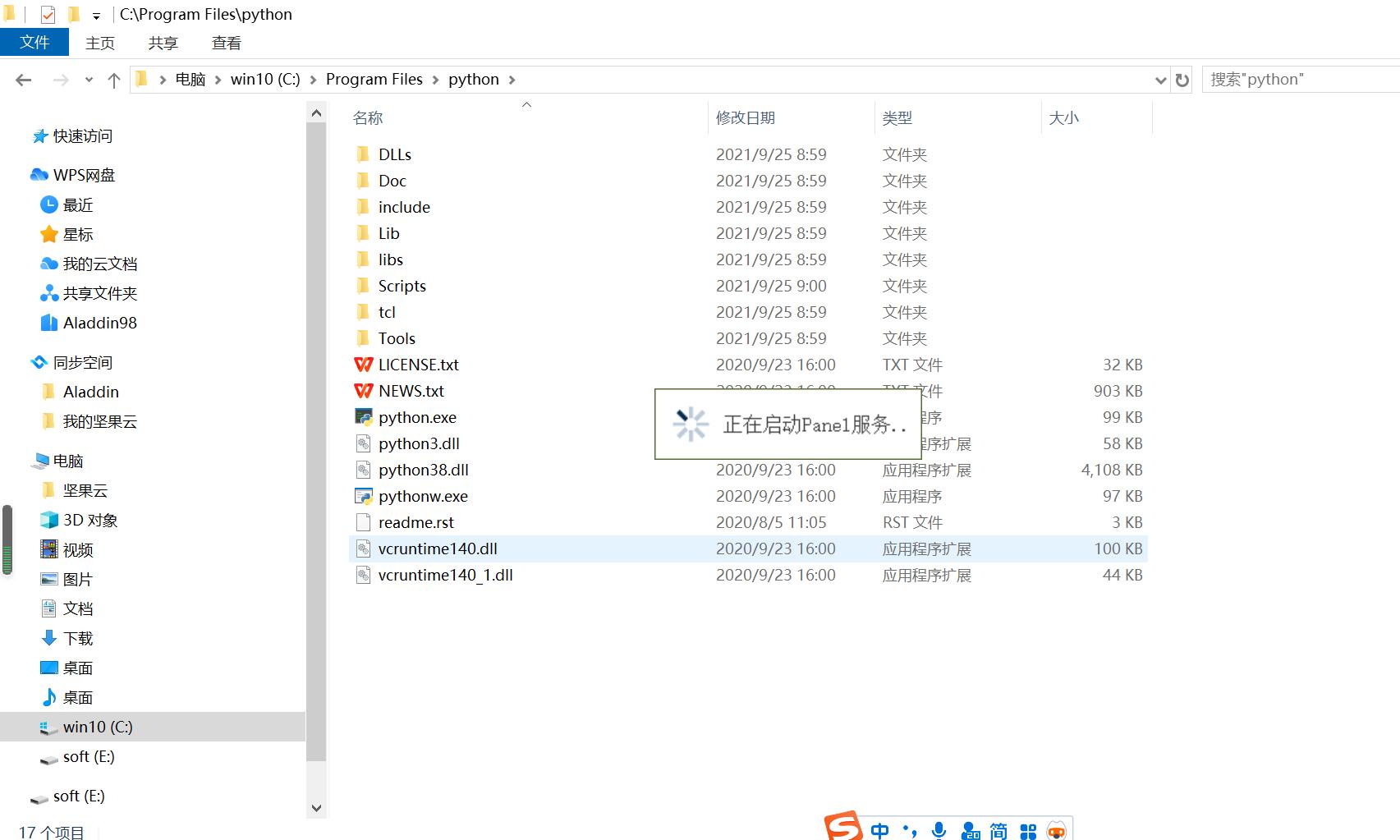This screenshot has width=1400, height=840.
Task: Open 下载 folder in sidebar
Action: tap(78, 638)
